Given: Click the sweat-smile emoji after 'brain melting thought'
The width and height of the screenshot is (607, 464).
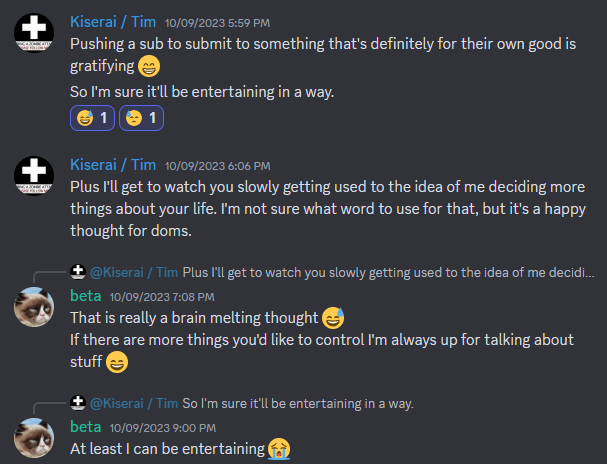Looking at the screenshot, I should pos(333,318).
